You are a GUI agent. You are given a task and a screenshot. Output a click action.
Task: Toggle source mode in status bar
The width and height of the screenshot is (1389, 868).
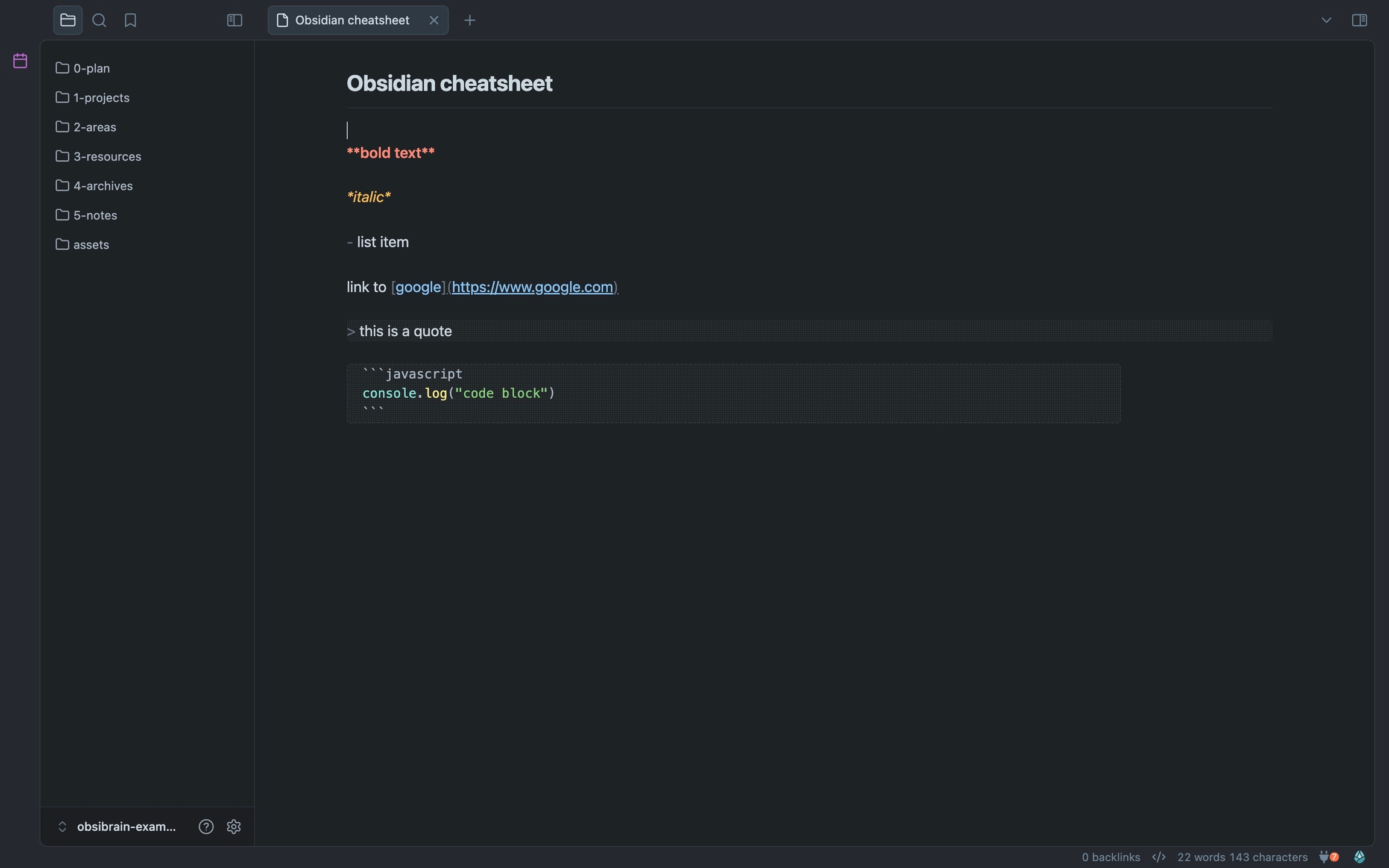tap(1158, 857)
